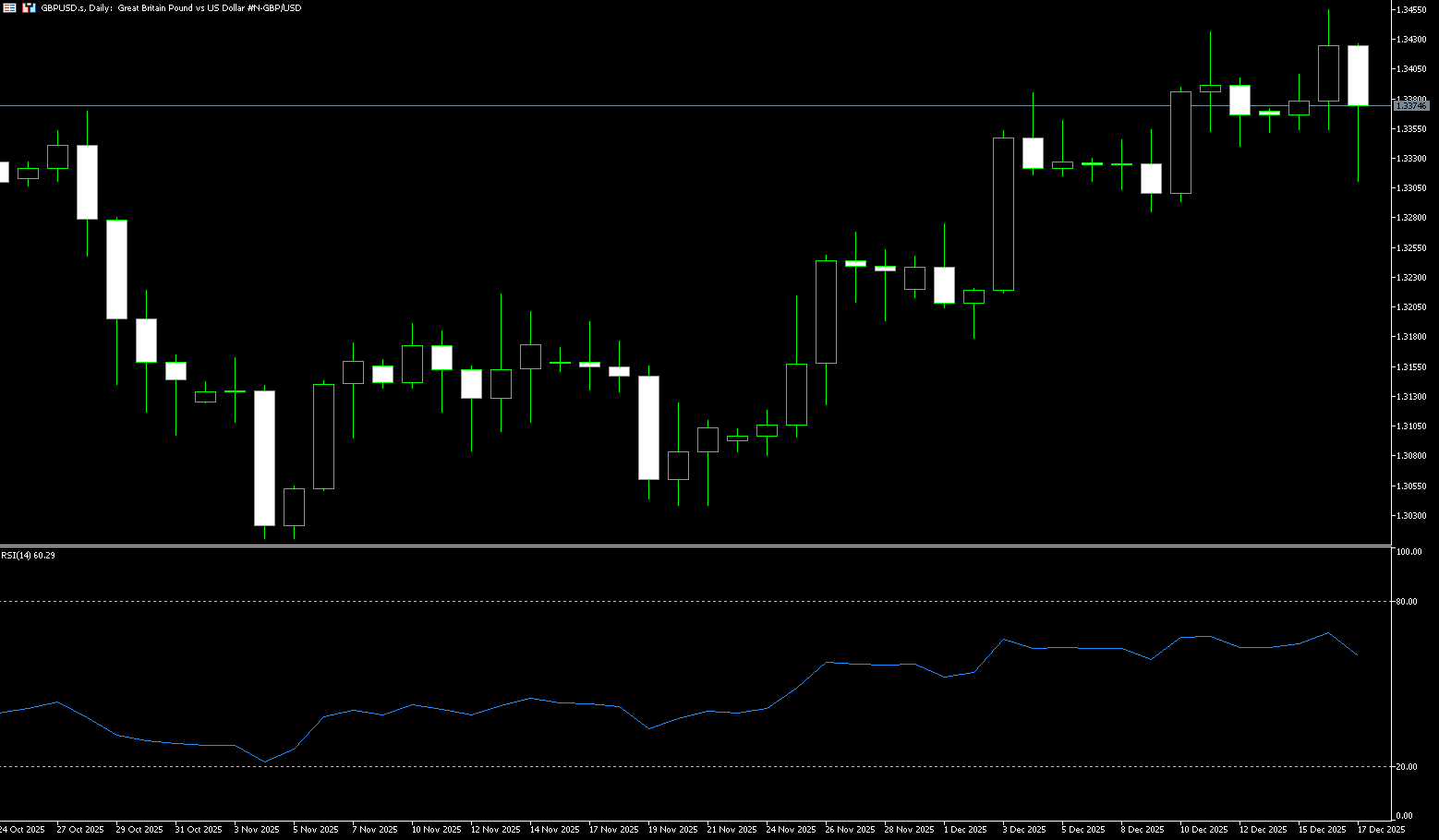This screenshot has width=1439, height=840.
Task: Select the 100.00 level on RSI scale
Action: pos(1409,552)
